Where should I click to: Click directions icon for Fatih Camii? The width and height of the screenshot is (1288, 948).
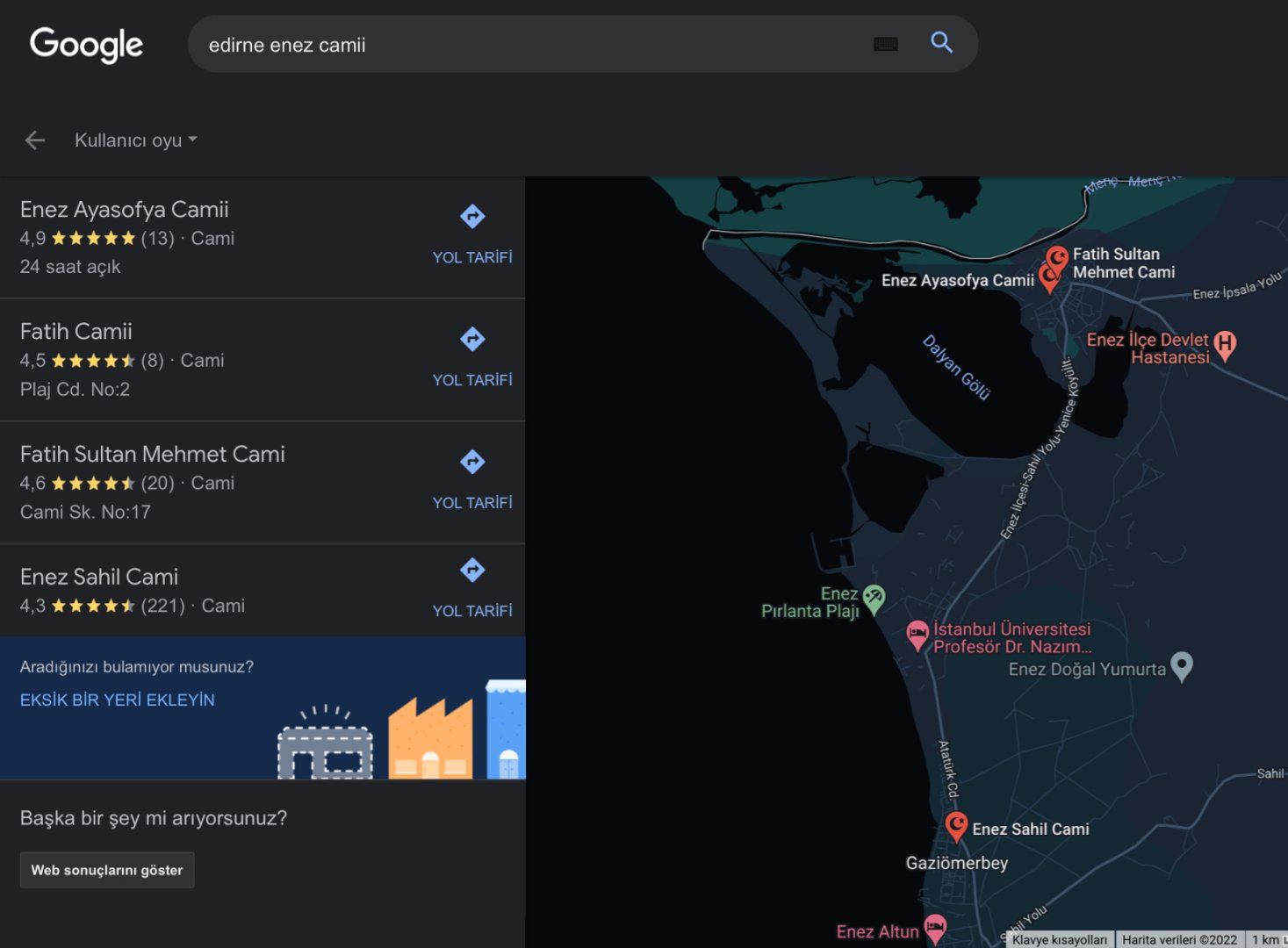[472, 339]
